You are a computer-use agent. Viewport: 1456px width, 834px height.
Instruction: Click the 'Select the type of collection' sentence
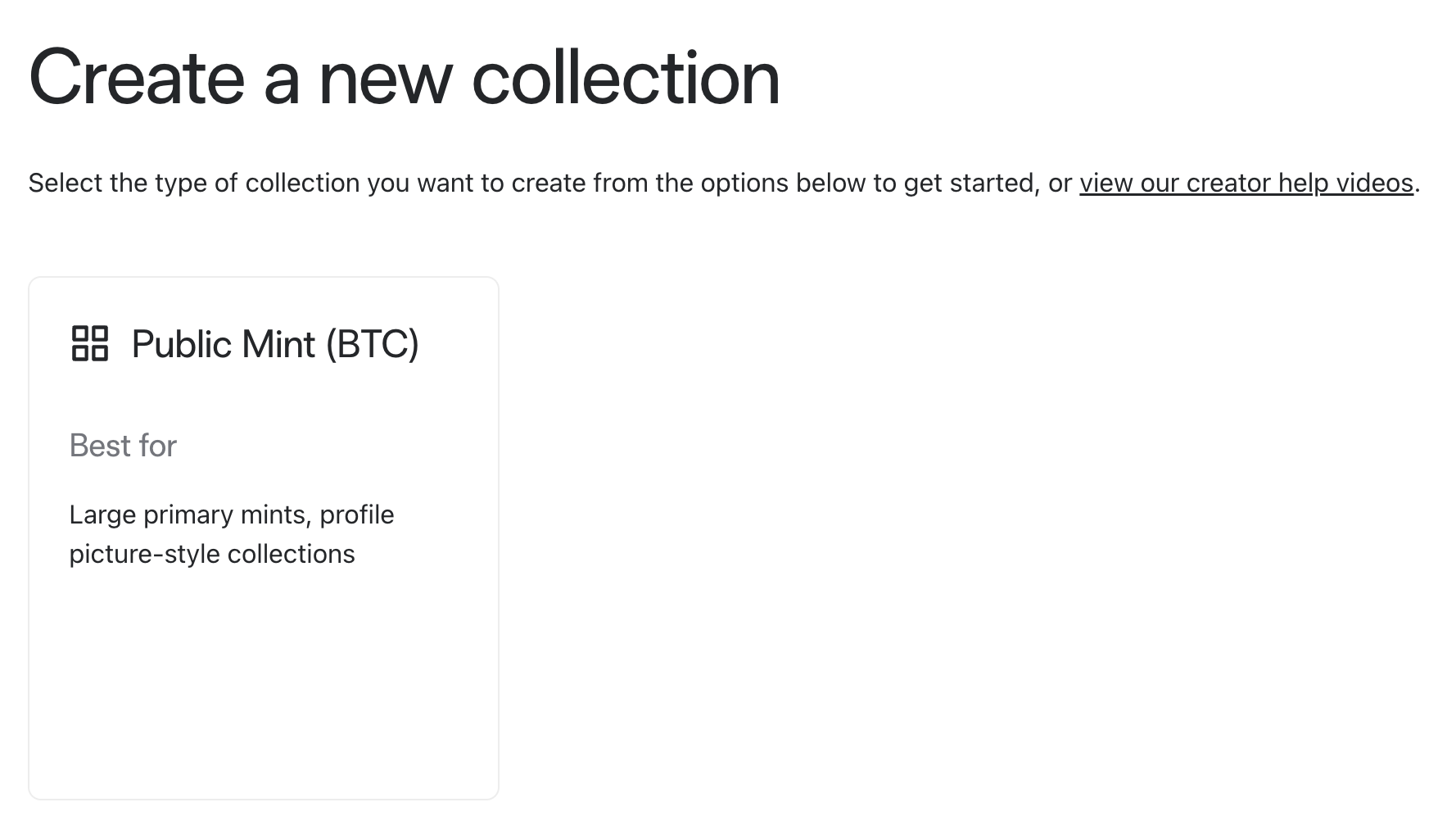(x=724, y=183)
